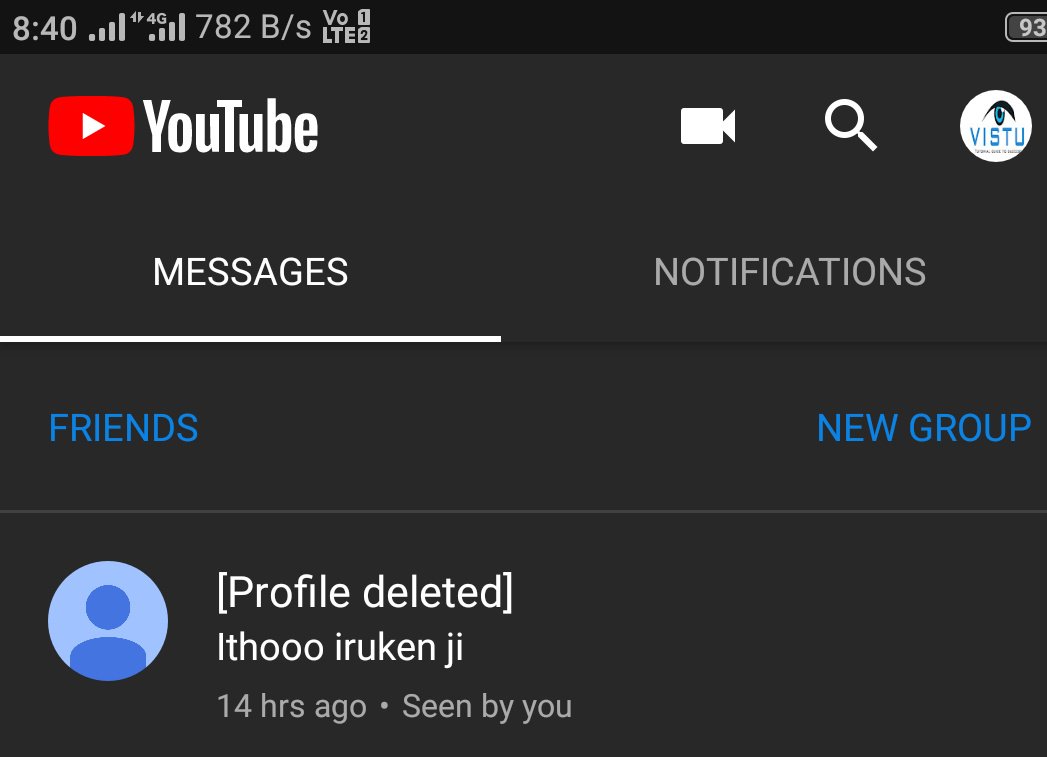This screenshot has width=1047, height=757.
Task: Open the video camera upload icon
Action: 708,125
